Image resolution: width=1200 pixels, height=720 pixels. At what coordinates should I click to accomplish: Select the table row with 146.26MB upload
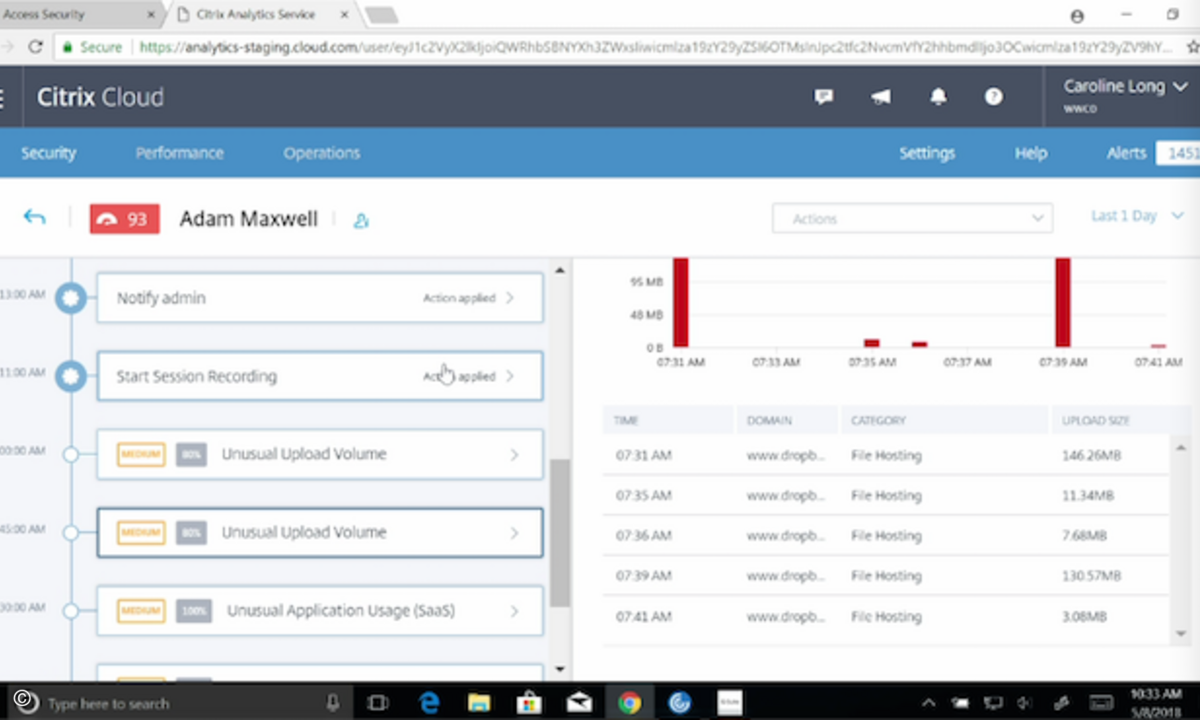(x=885, y=456)
